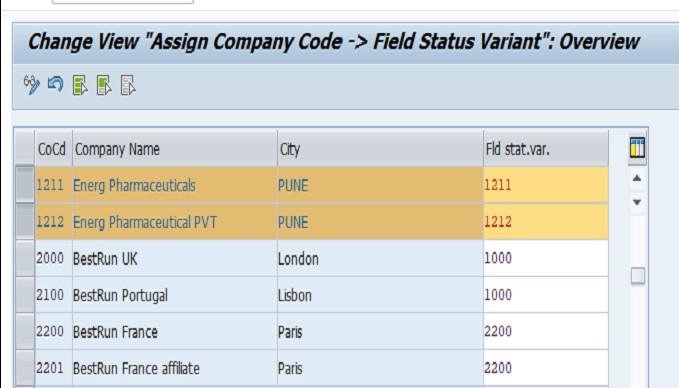Viewport: 679px width, 388px height.
Task: Click the select-all corner cell of table
Action: [x=25, y=149]
